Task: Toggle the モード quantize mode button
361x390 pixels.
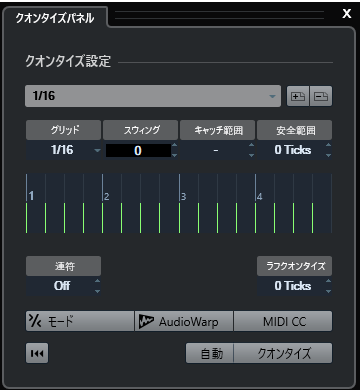Action: (x=80, y=321)
